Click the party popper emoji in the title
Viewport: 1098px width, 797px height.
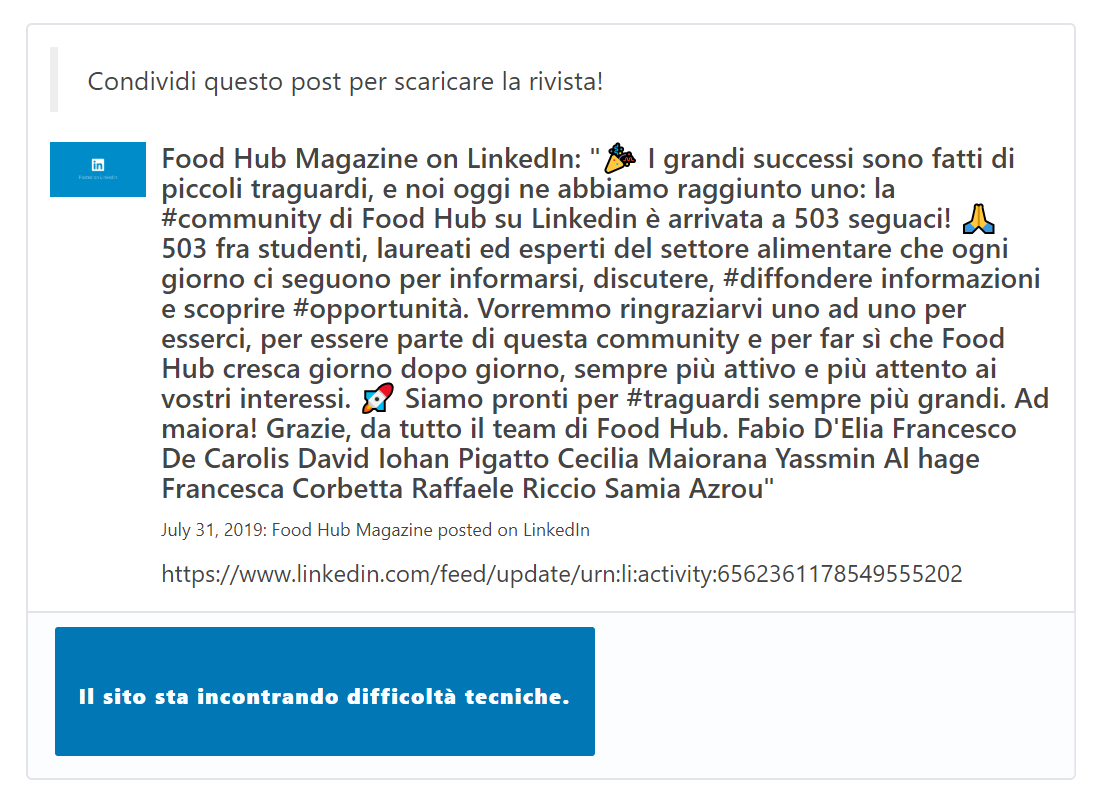620,158
